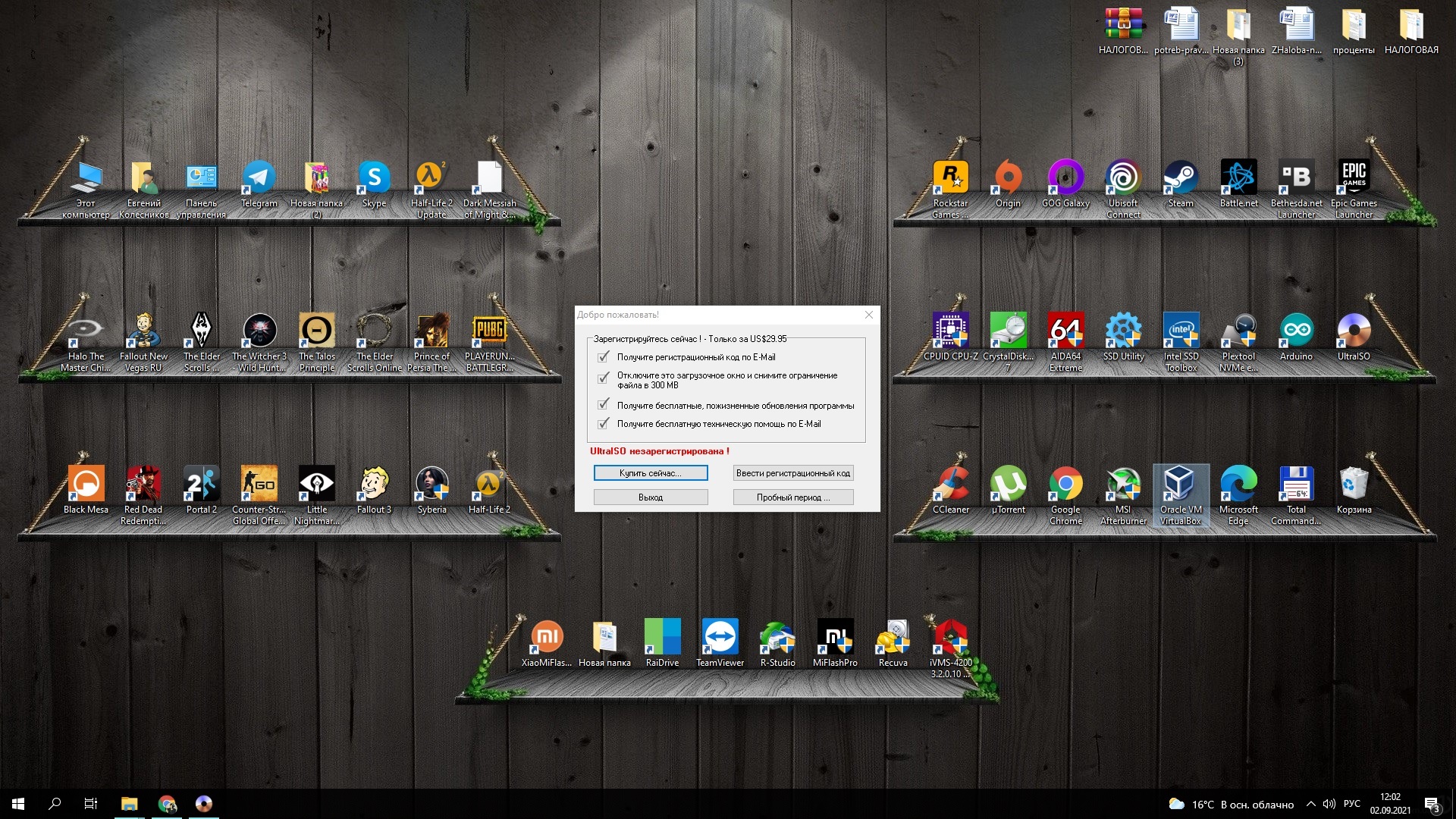Open GOG Galaxy shortcut
This screenshot has width=1456, height=819.
click(x=1066, y=184)
